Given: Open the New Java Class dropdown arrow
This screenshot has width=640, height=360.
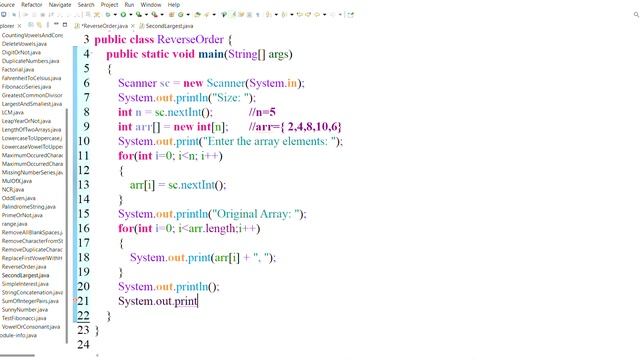Looking at the screenshot, I should [x=188, y=15].
